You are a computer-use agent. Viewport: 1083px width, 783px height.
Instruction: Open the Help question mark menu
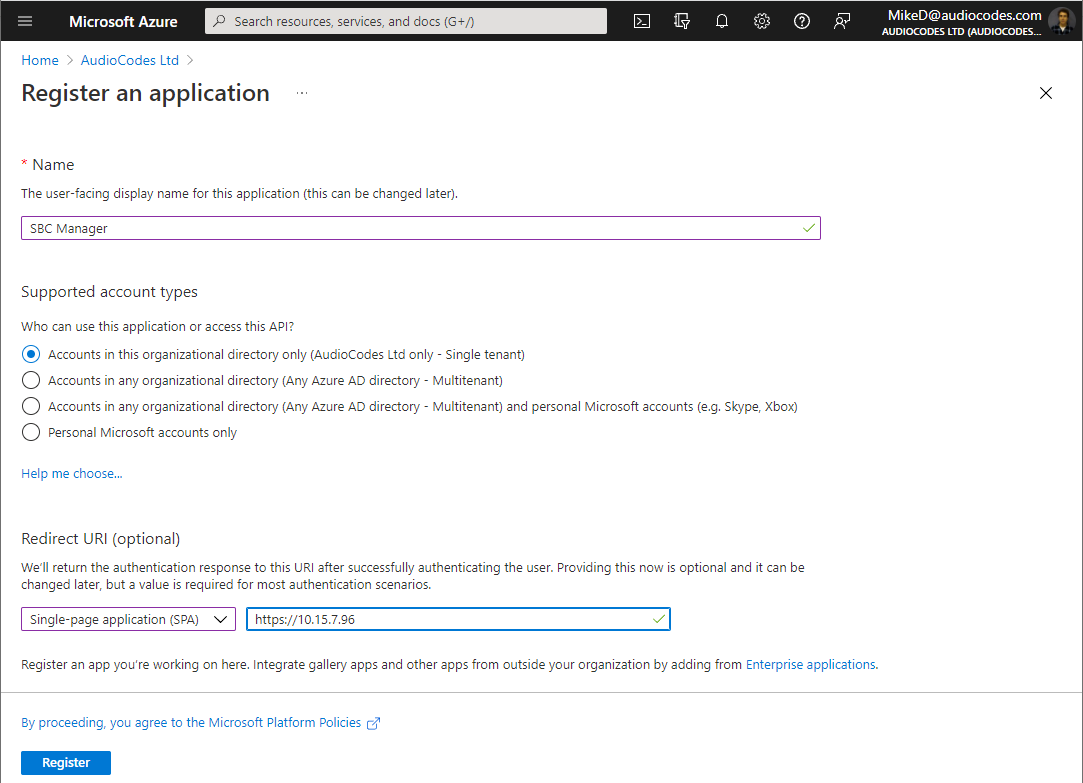(x=802, y=21)
